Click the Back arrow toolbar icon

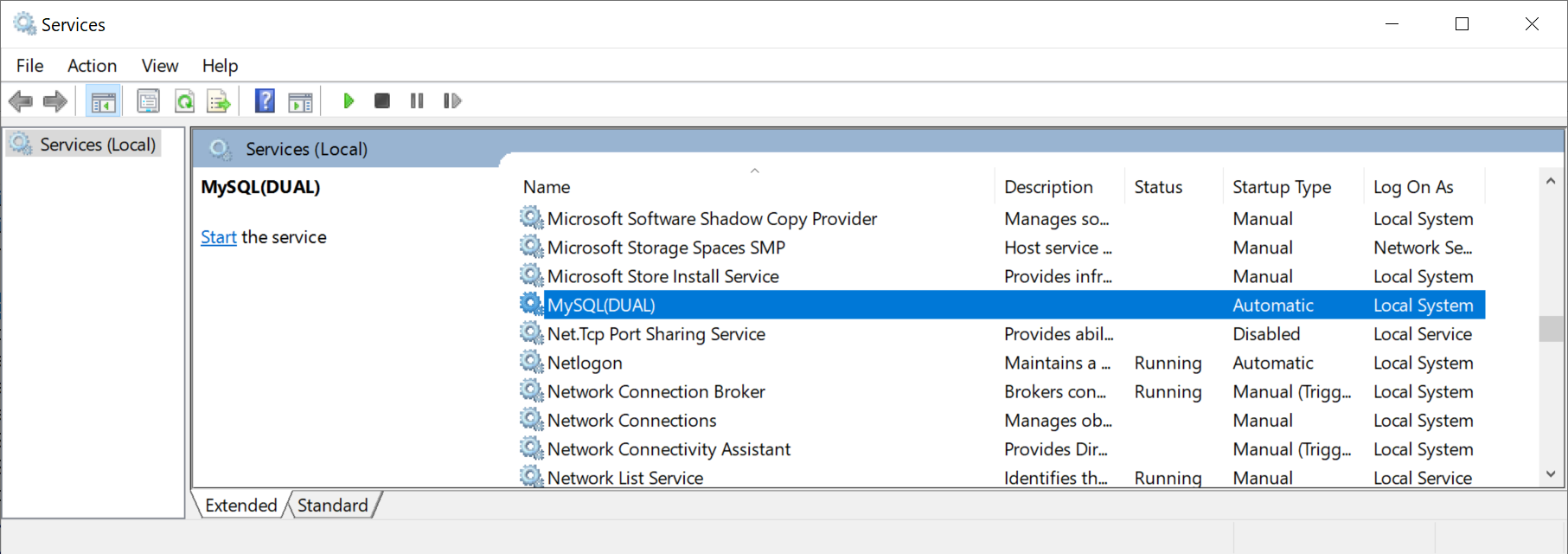click(21, 101)
